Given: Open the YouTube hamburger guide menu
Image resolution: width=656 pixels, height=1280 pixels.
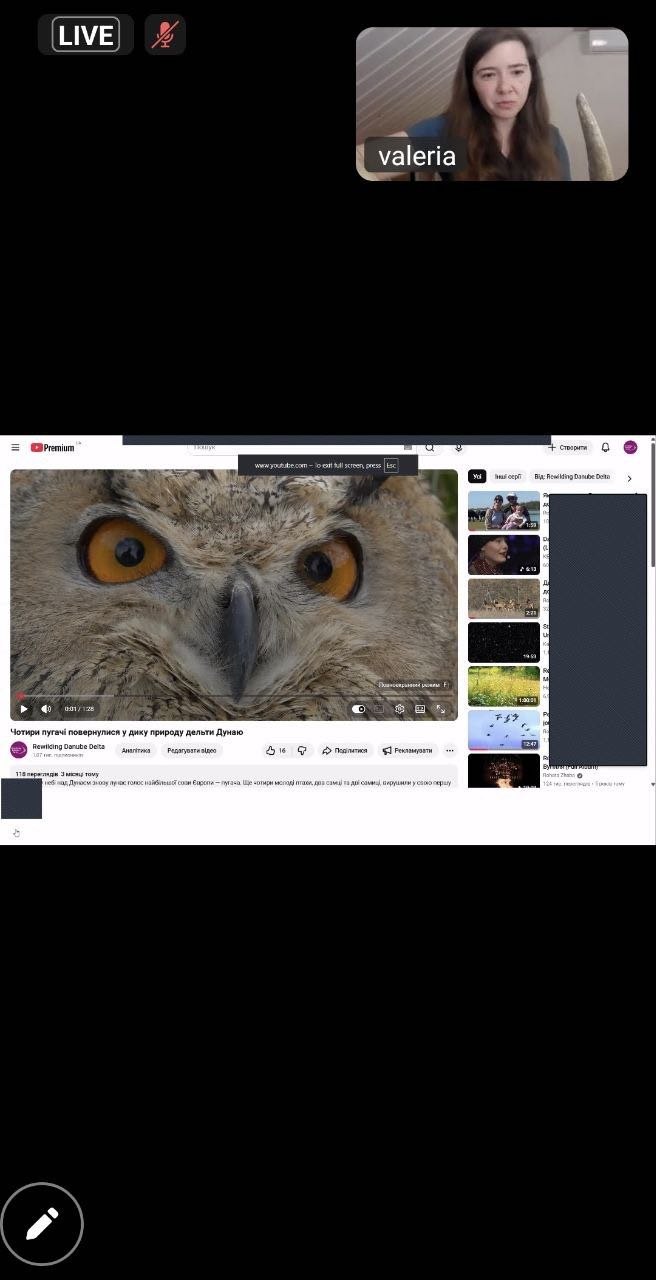Looking at the screenshot, I should pos(15,448).
